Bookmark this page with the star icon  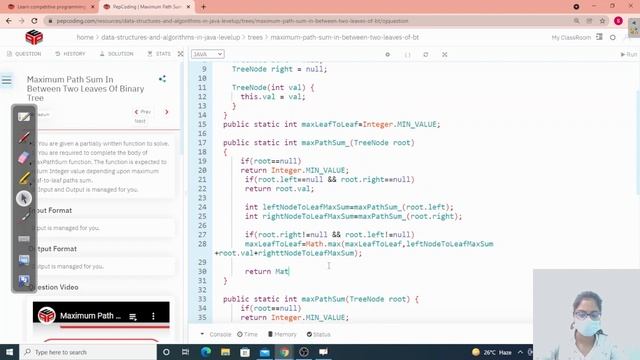point(602,21)
